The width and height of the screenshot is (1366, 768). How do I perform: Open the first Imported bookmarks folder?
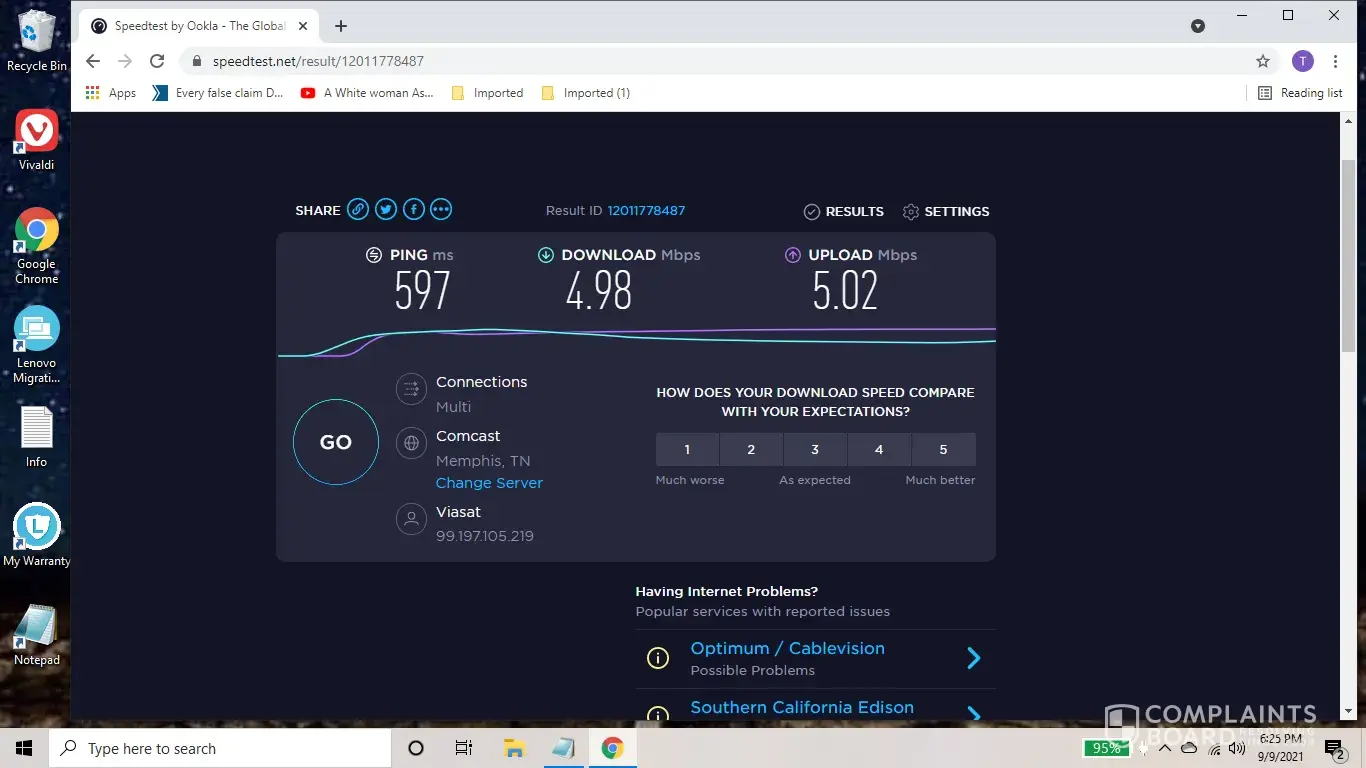click(488, 93)
